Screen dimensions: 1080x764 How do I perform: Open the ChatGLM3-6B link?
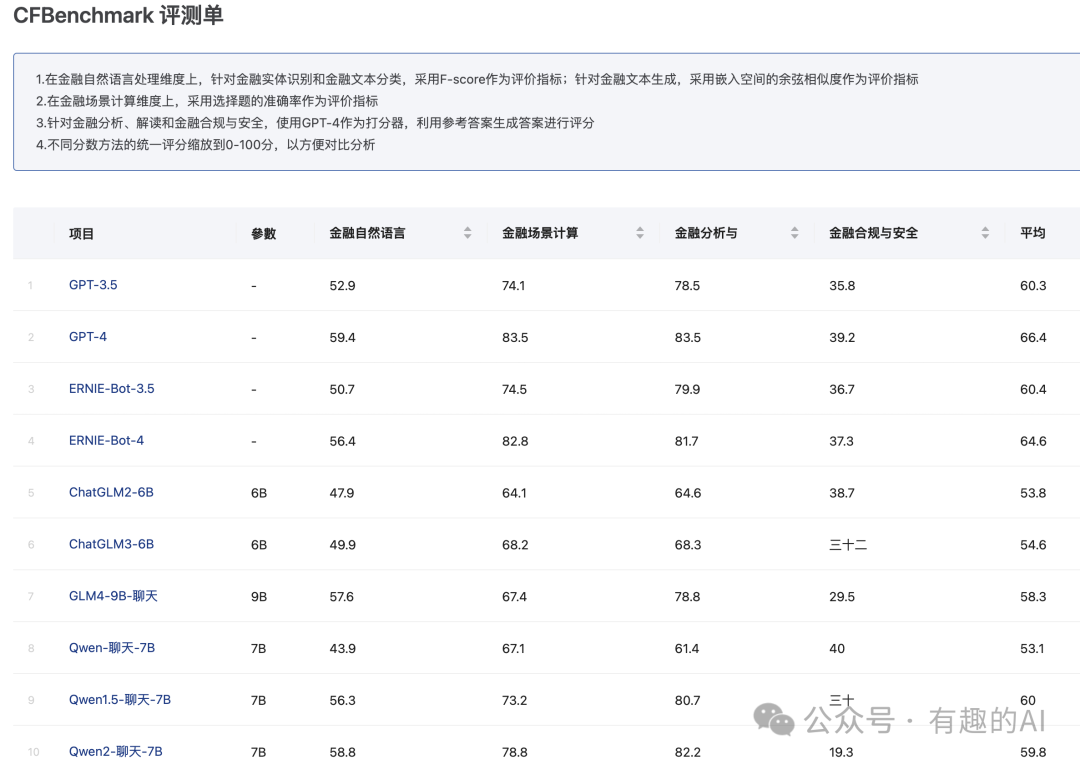coord(111,544)
